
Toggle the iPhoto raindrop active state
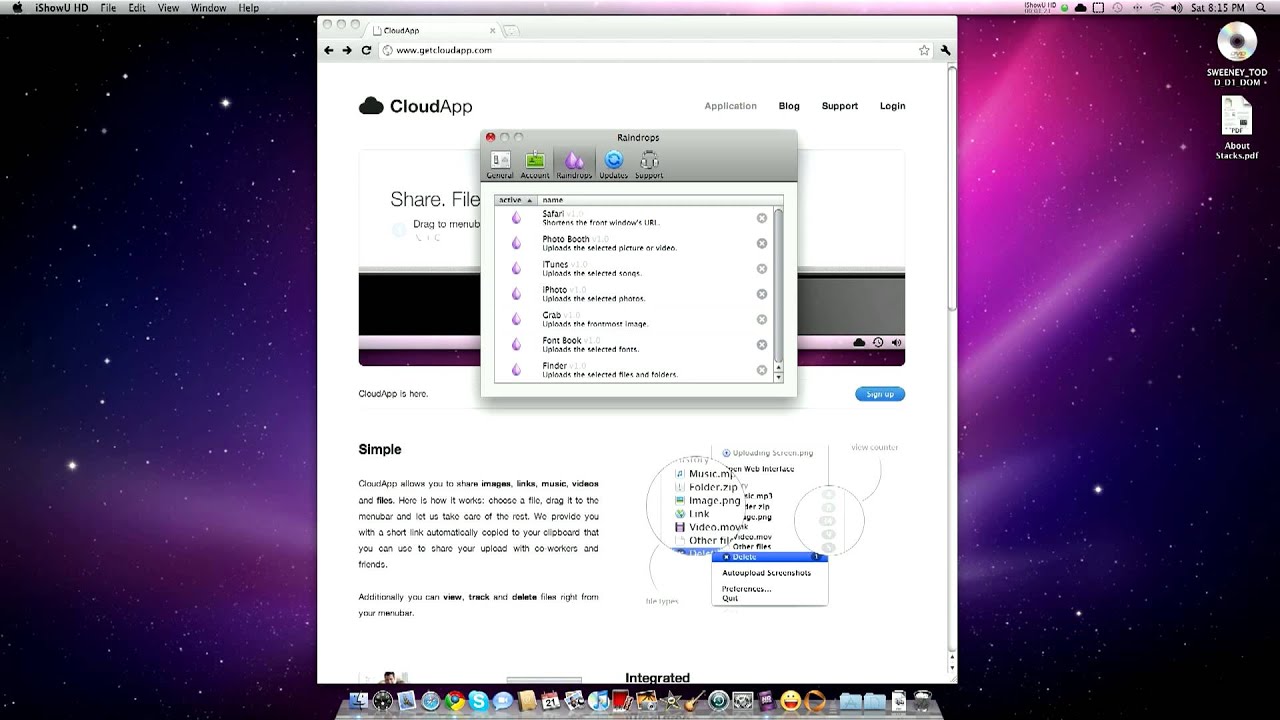[x=516, y=294]
